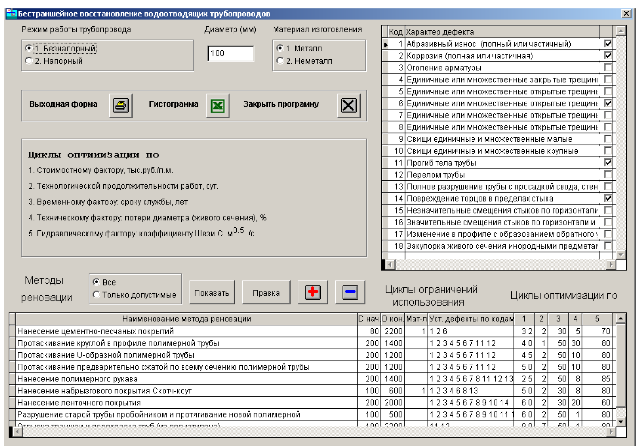This screenshot has width=640, height=448.
Task: Click the Диаметр (мм) input field
Action: [x=231, y=53]
